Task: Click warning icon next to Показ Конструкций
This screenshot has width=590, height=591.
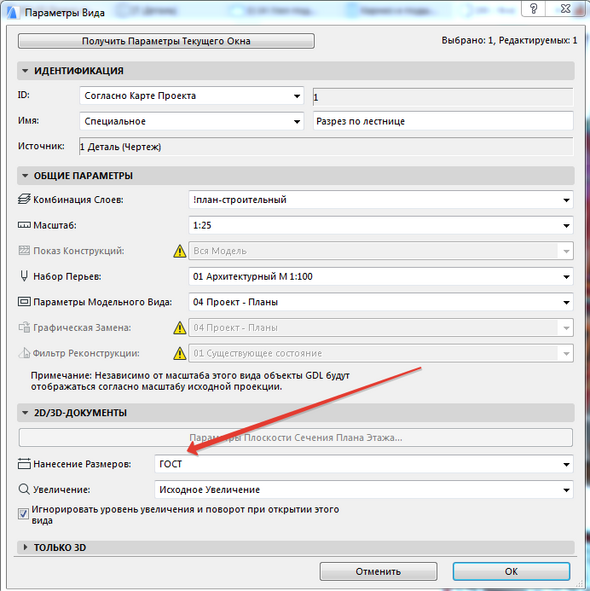Action: click(x=180, y=251)
